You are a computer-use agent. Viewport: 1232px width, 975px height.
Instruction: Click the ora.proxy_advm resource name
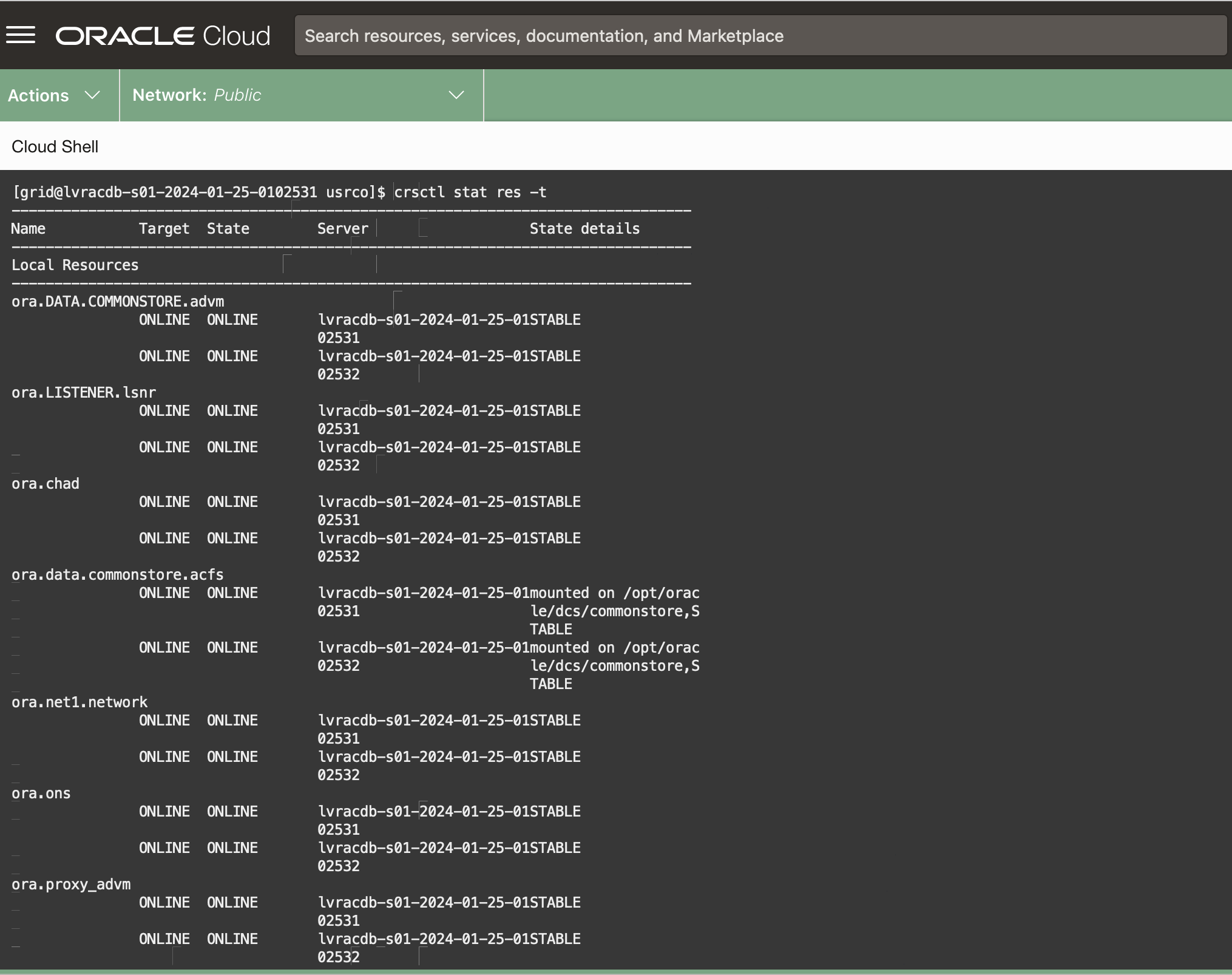(71, 885)
